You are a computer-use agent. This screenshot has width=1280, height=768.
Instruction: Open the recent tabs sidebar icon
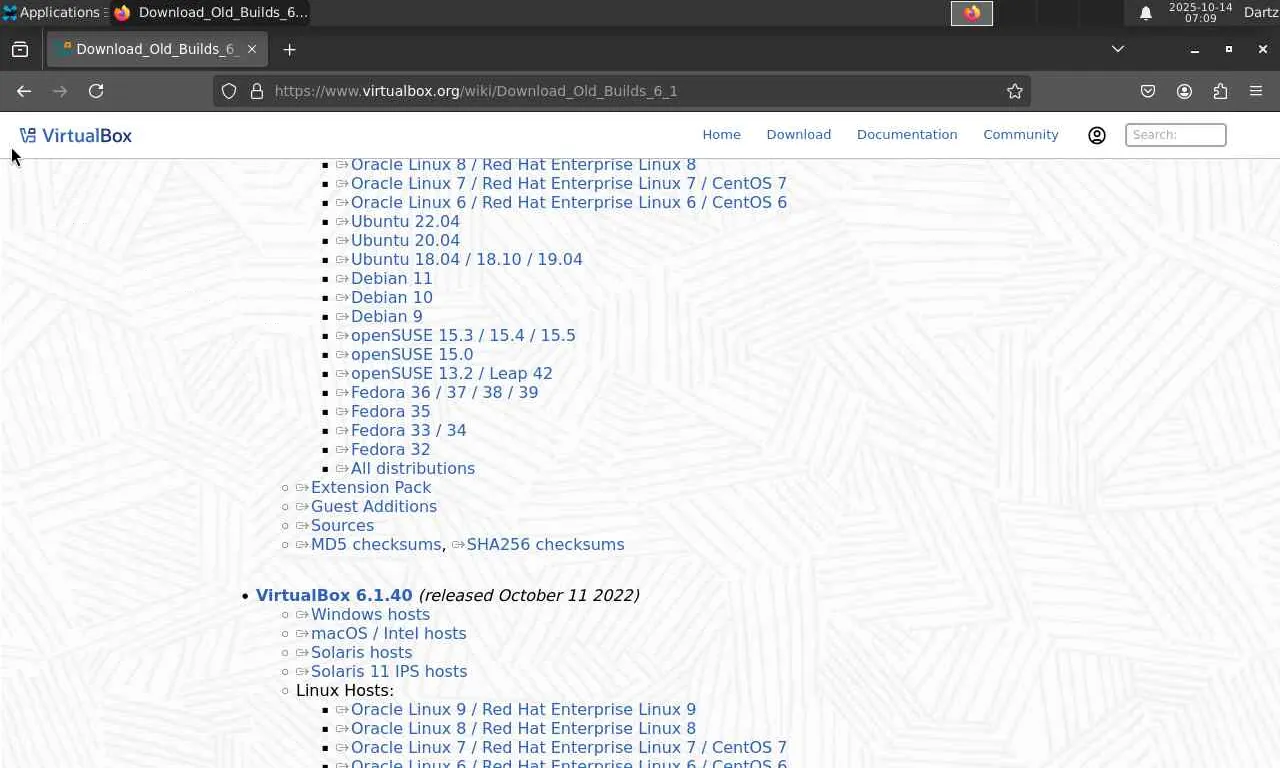(x=20, y=49)
